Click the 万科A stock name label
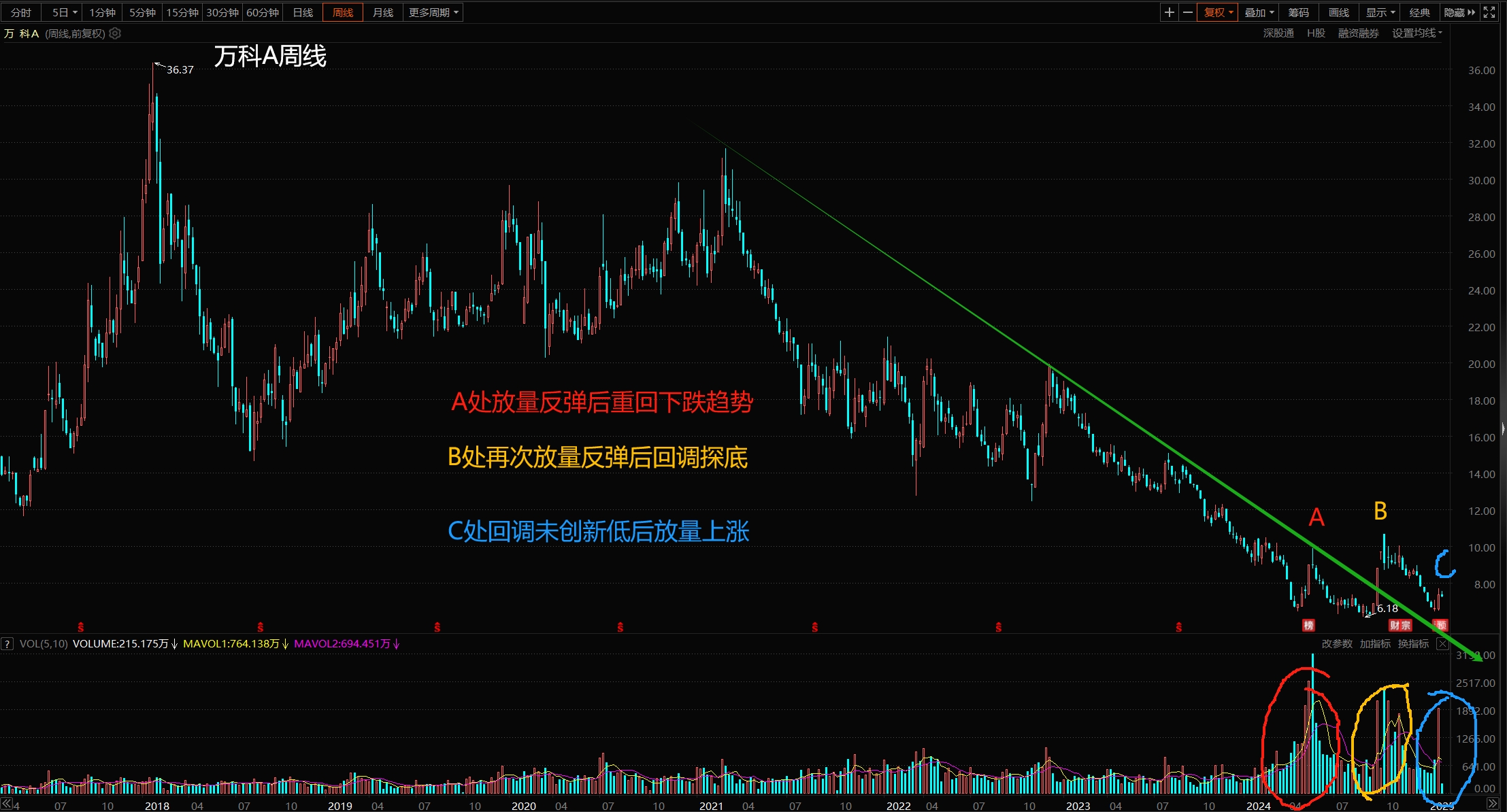The height and width of the screenshot is (812, 1507). [x=21, y=33]
